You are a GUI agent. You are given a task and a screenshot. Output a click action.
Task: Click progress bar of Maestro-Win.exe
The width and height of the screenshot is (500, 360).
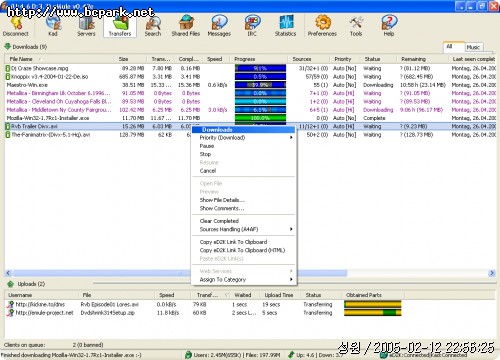pyautogui.click(x=260, y=85)
